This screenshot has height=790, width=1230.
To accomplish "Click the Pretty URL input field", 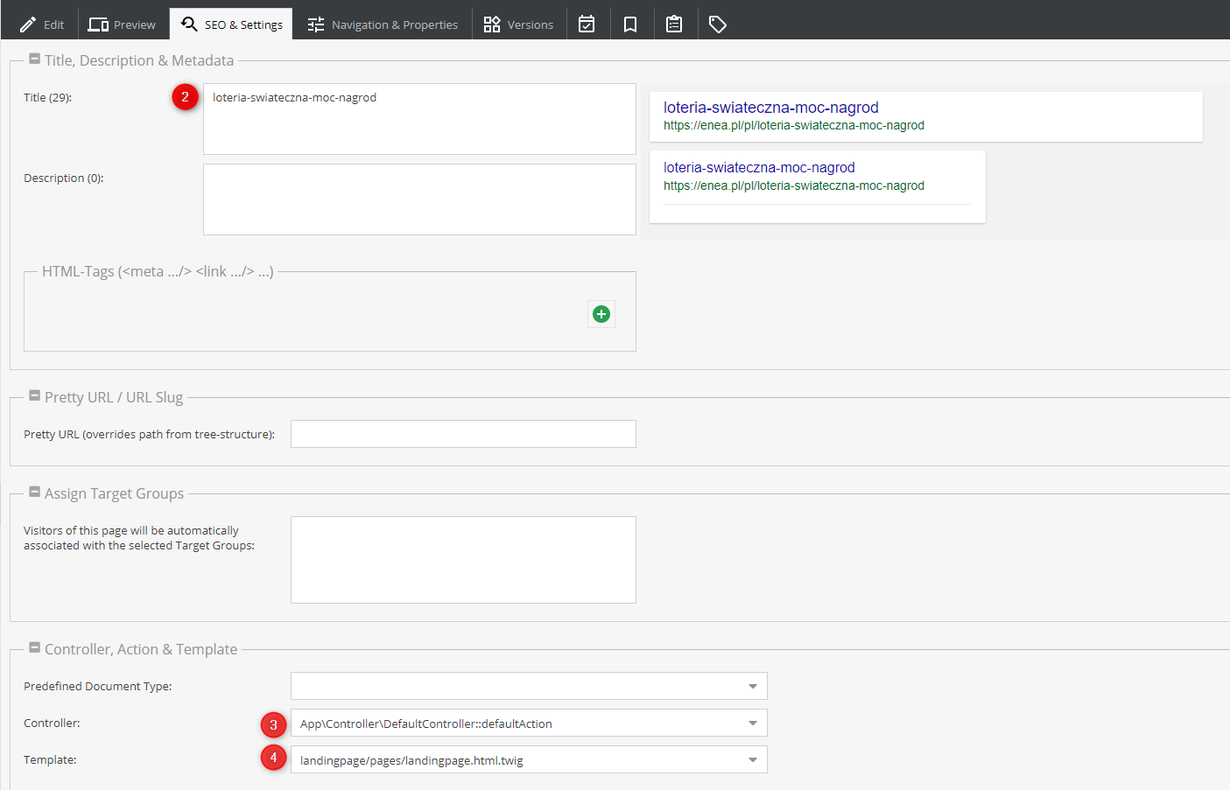I will pyautogui.click(x=463, y=434).
